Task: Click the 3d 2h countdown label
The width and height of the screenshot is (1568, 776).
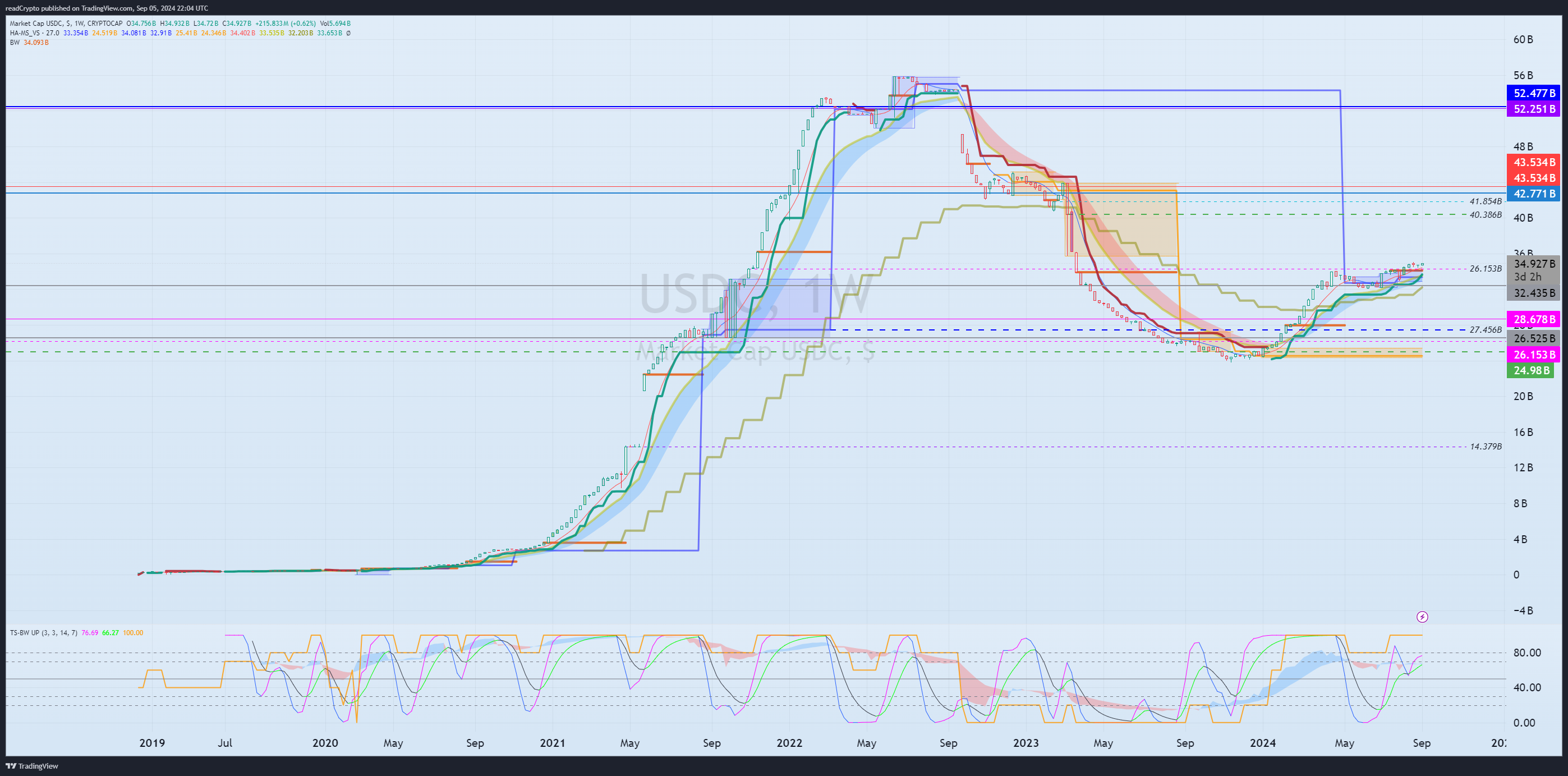Action: pos(1527,277)
